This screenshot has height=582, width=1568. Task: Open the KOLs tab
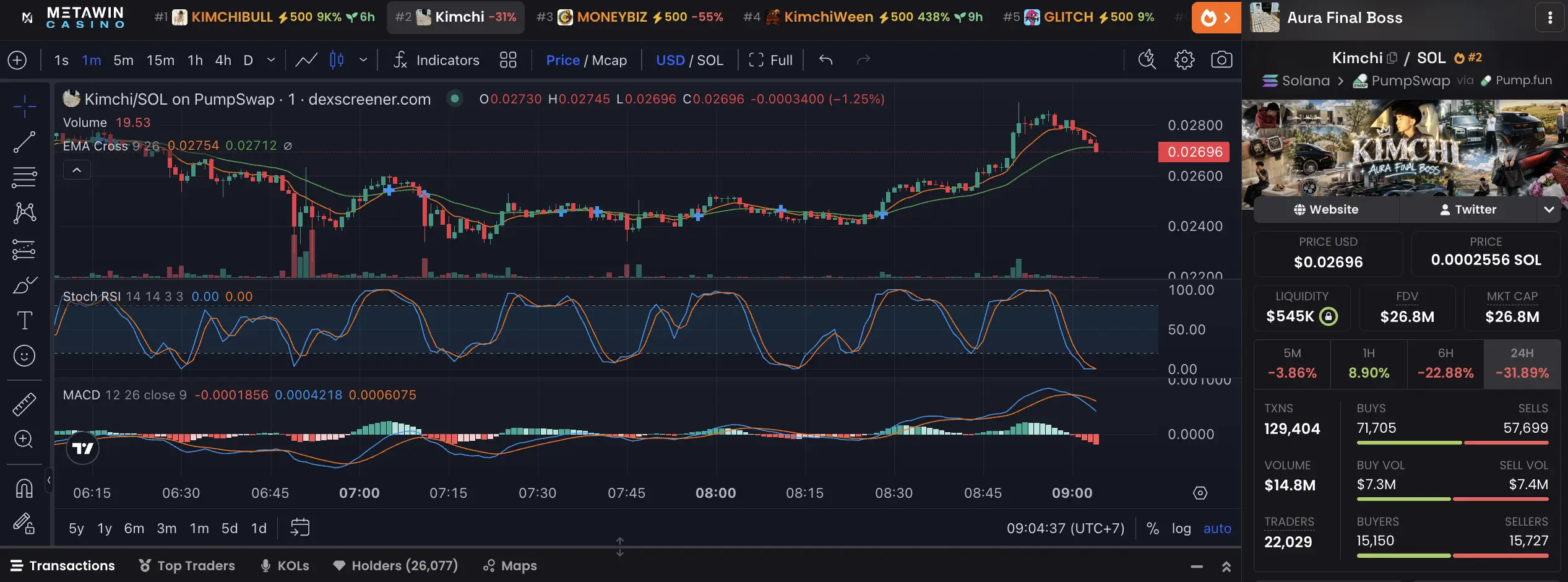pos(285,566)
